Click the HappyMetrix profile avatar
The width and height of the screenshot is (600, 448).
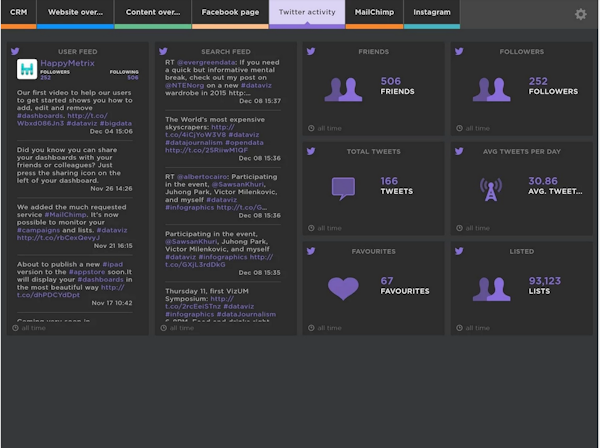pyautogui.click(x=27, y=69)
